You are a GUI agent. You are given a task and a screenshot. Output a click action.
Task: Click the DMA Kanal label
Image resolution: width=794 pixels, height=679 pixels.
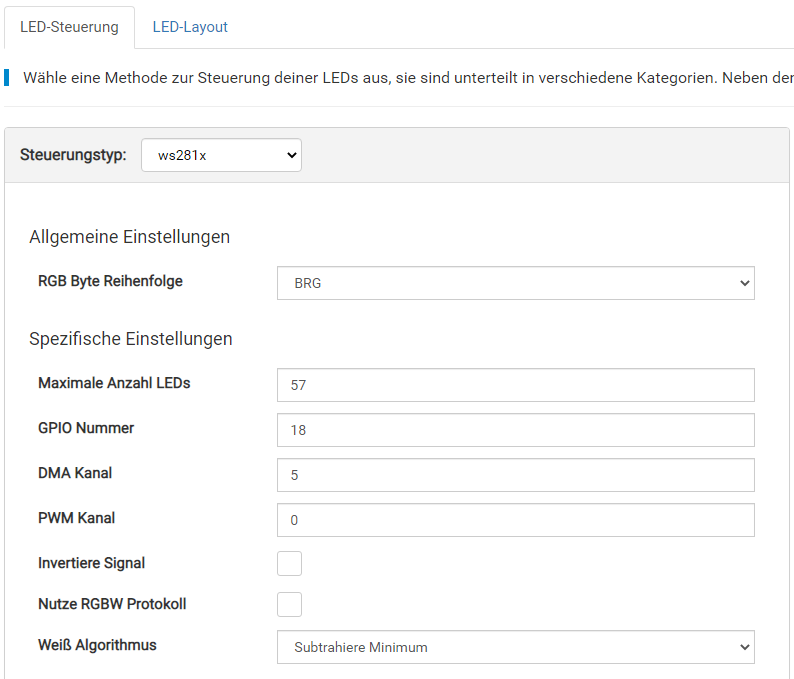[76, 473]
